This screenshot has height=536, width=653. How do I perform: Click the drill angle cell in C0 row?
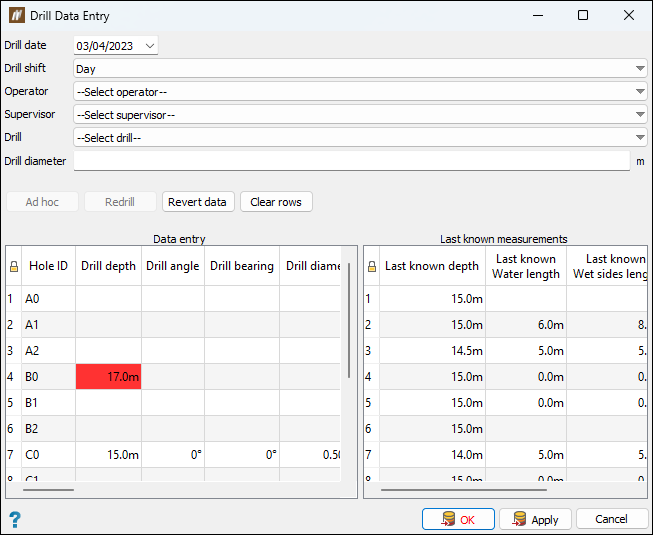tap(173, 455)
